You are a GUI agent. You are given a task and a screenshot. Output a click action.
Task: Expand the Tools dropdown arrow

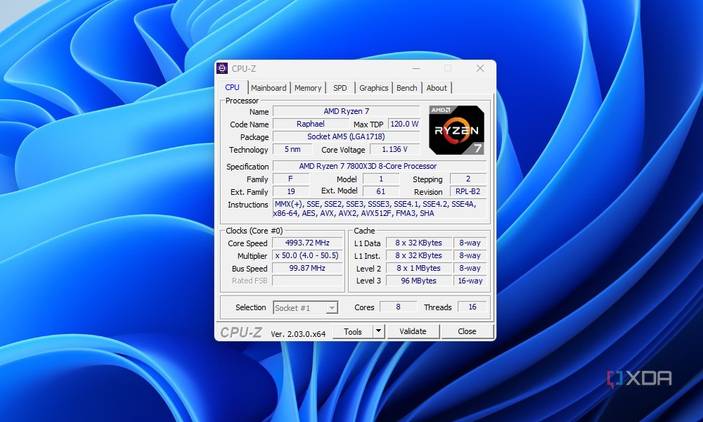coord(378,332)
